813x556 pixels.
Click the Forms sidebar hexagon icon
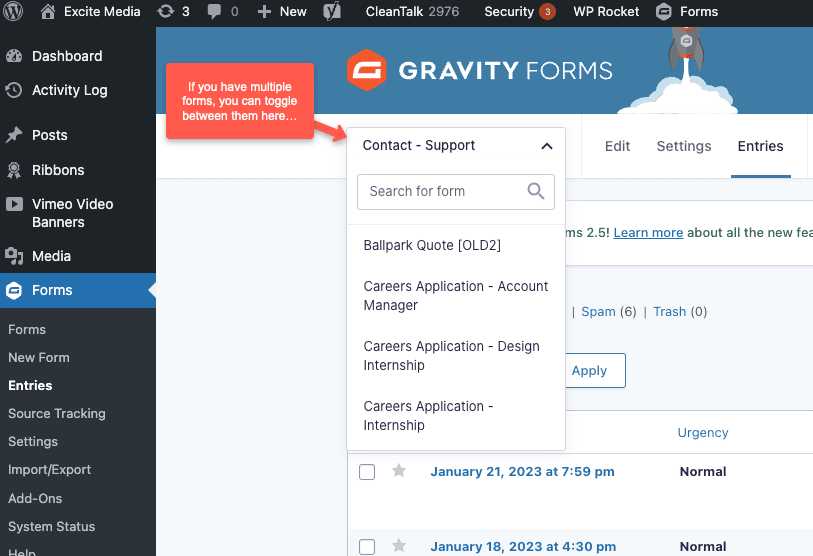14,290
